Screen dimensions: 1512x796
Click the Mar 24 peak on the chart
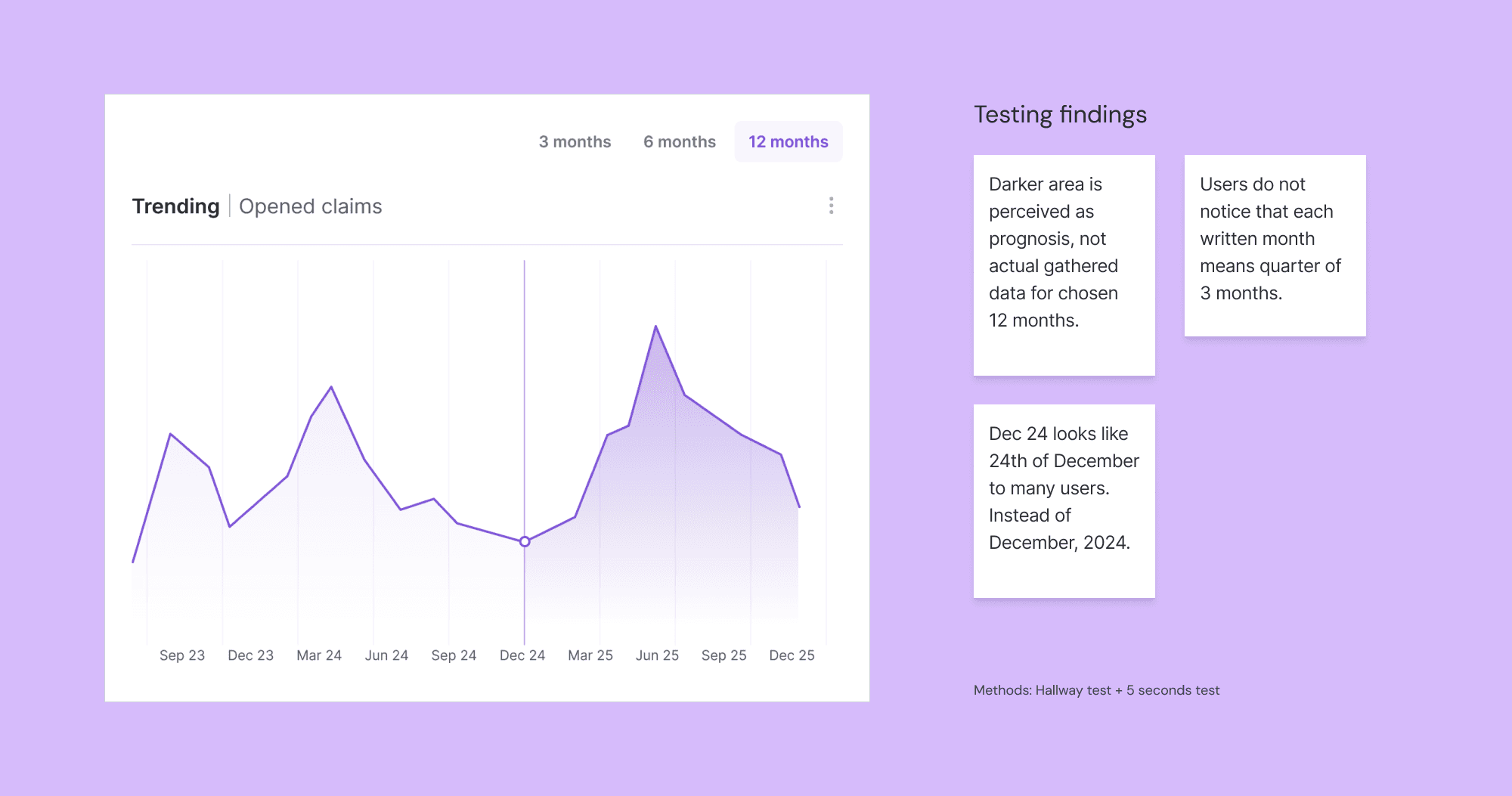point(331,386)
